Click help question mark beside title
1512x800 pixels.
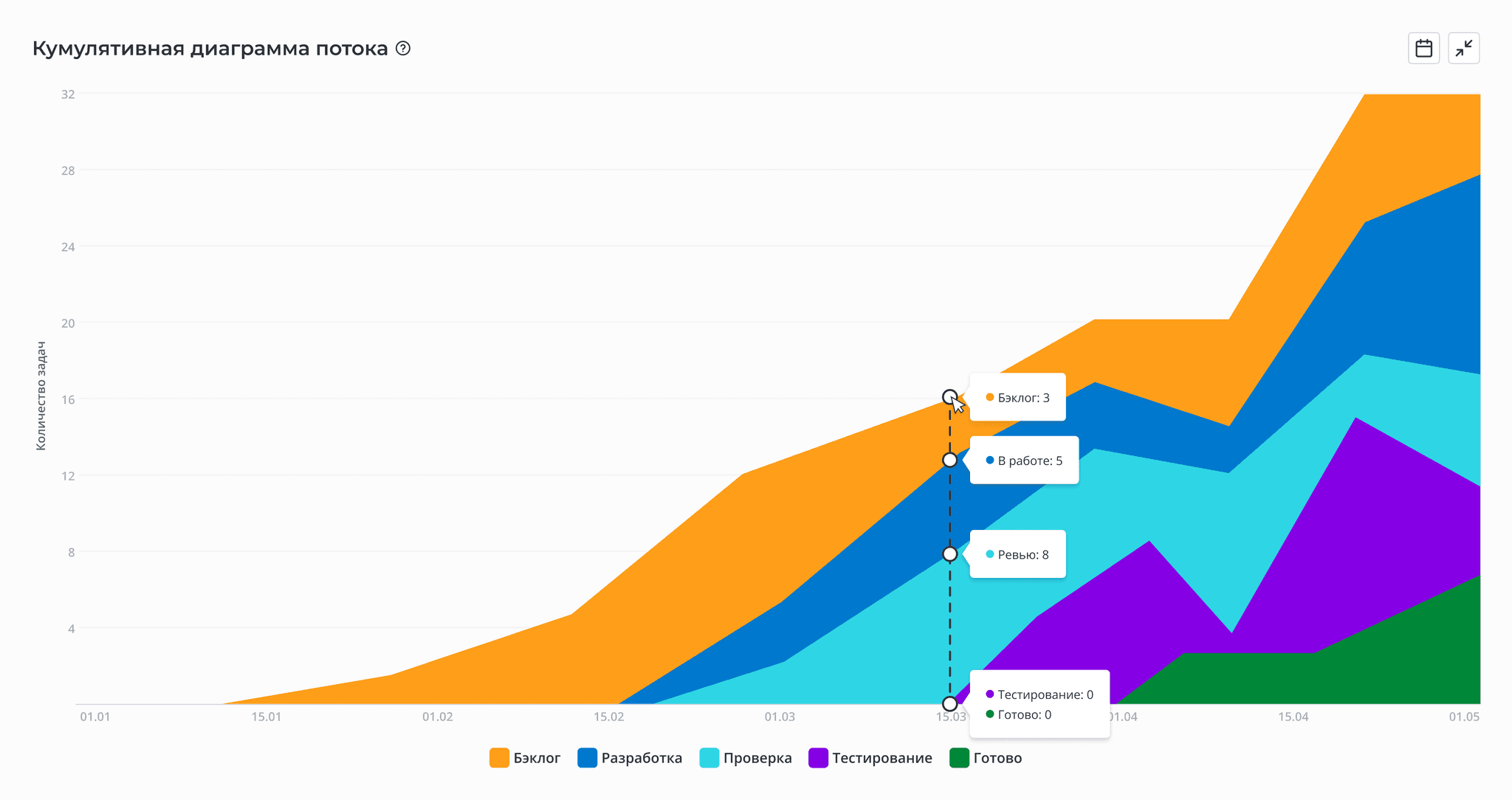click(x=403, y=49)
